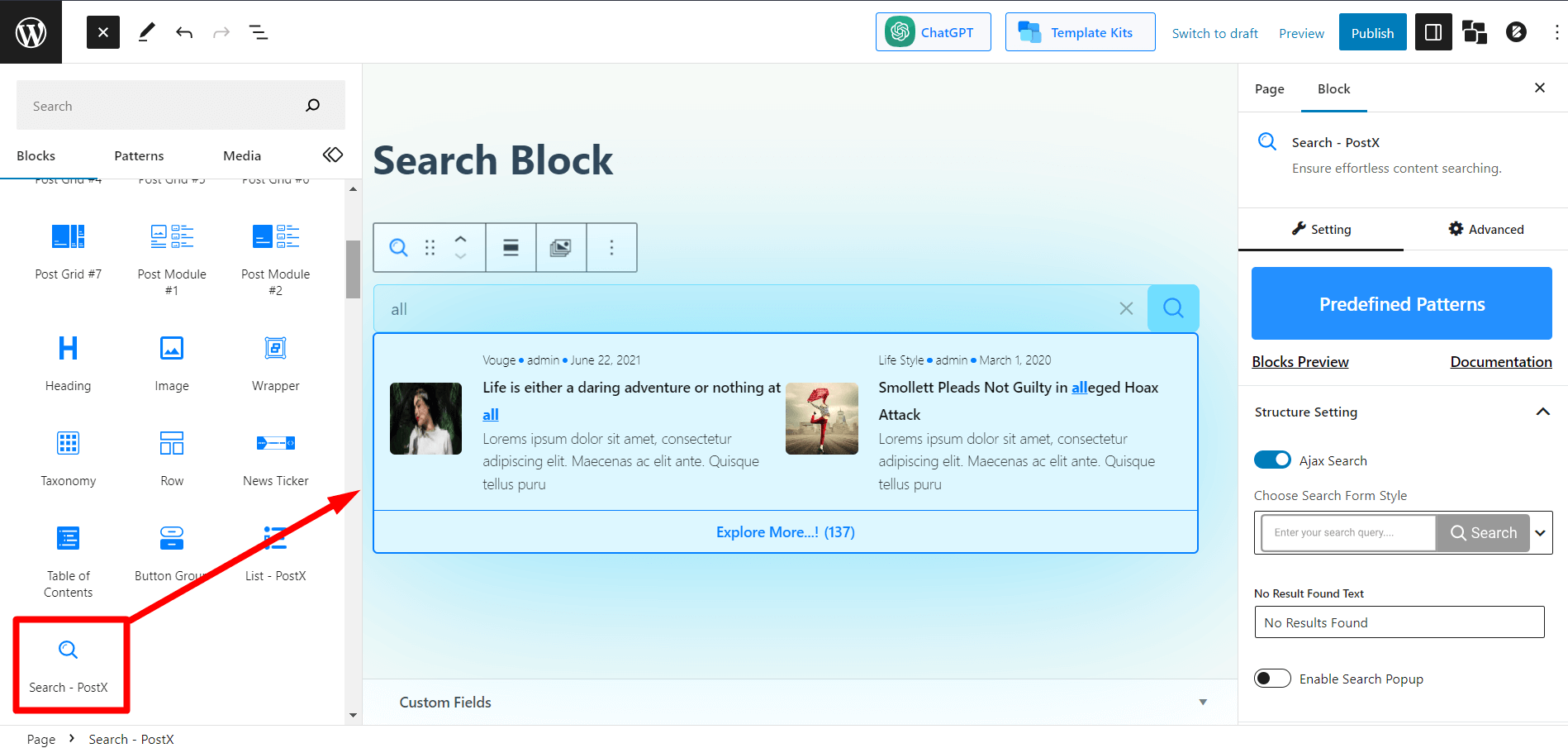Viewport: 1568px width, 748px height.
Task: Click the No Results Found text field
Action: [1399, 622]
